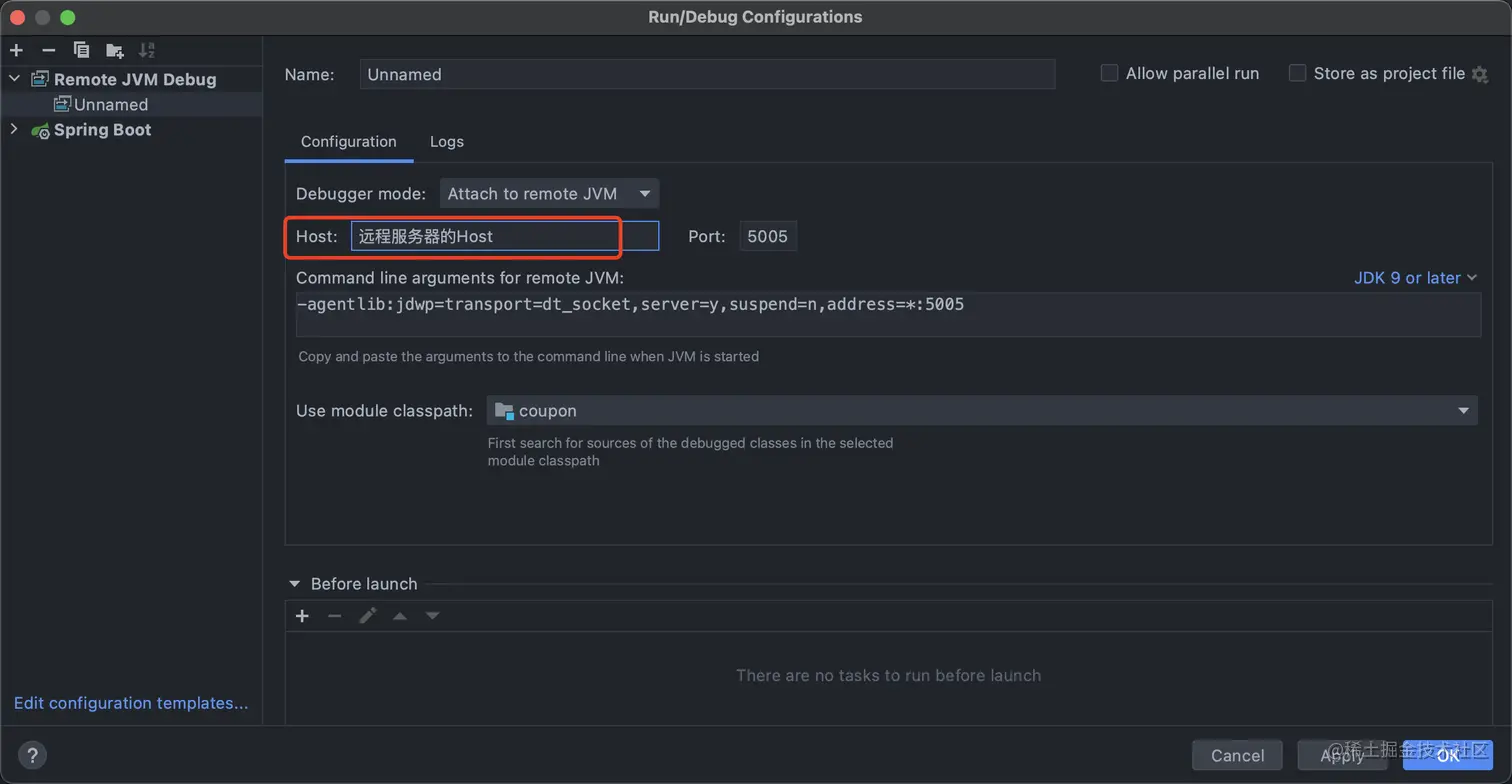Enable Allow parallel run checkbox
Image resolution: width=1512 pixels, height=784 pixels.
pyautogui.click(x=1109, y=73)
